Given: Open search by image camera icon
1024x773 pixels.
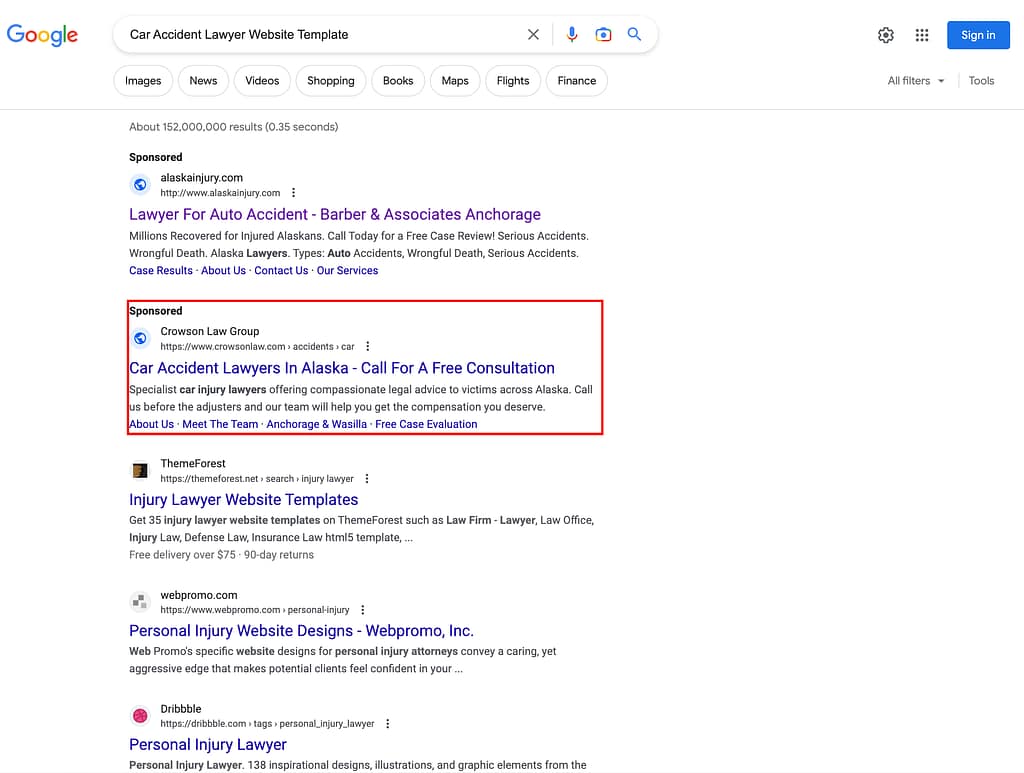Looking at the screenshot, I should (603, 35).
